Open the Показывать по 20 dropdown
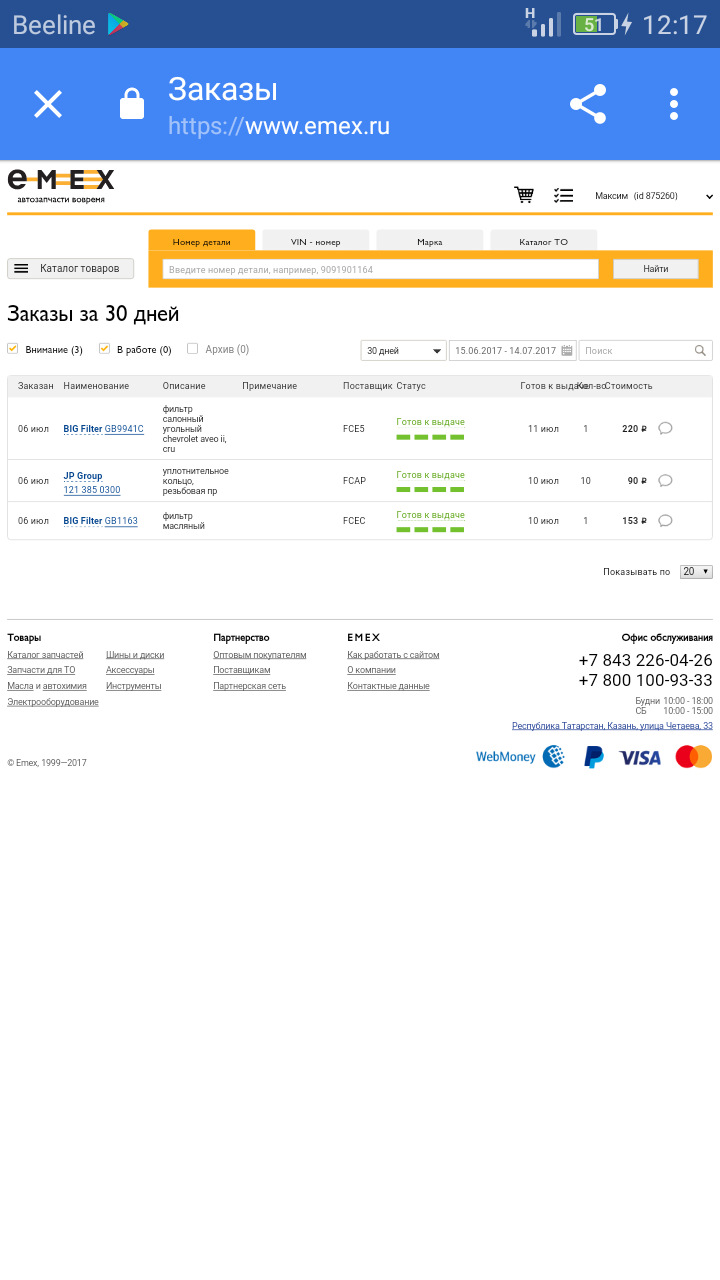720x1280 pixels. coord(696,572)
